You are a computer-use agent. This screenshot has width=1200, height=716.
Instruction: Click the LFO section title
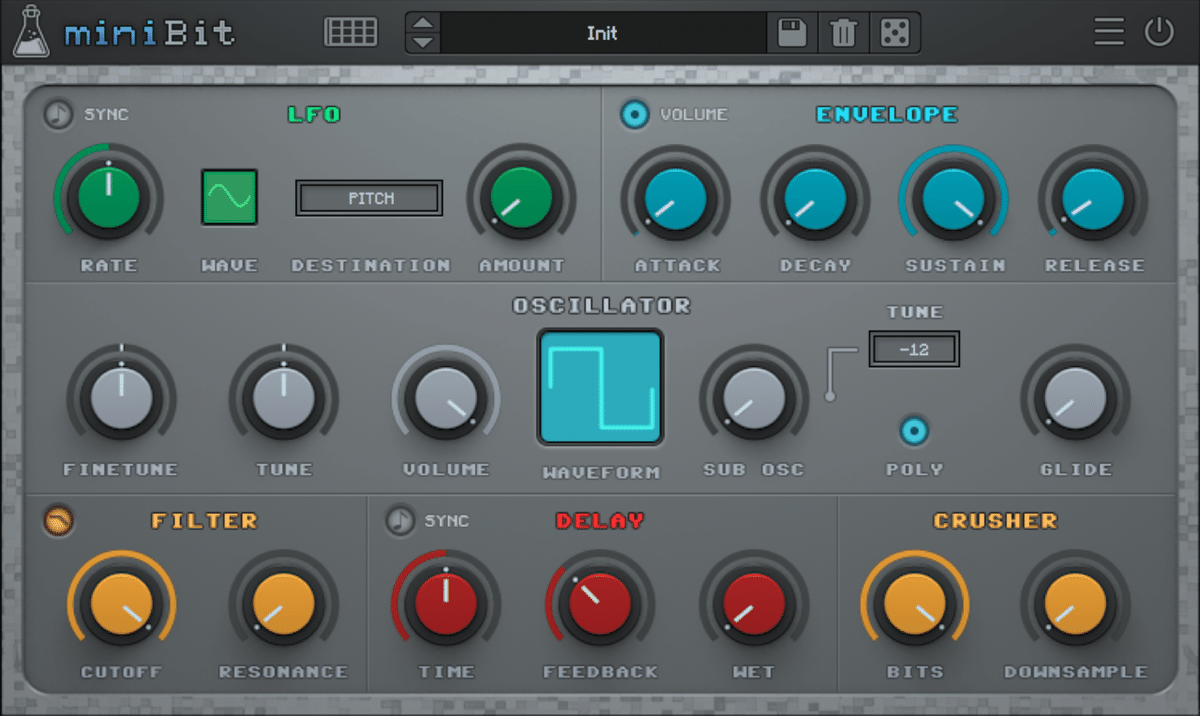(x=314, y=115)
